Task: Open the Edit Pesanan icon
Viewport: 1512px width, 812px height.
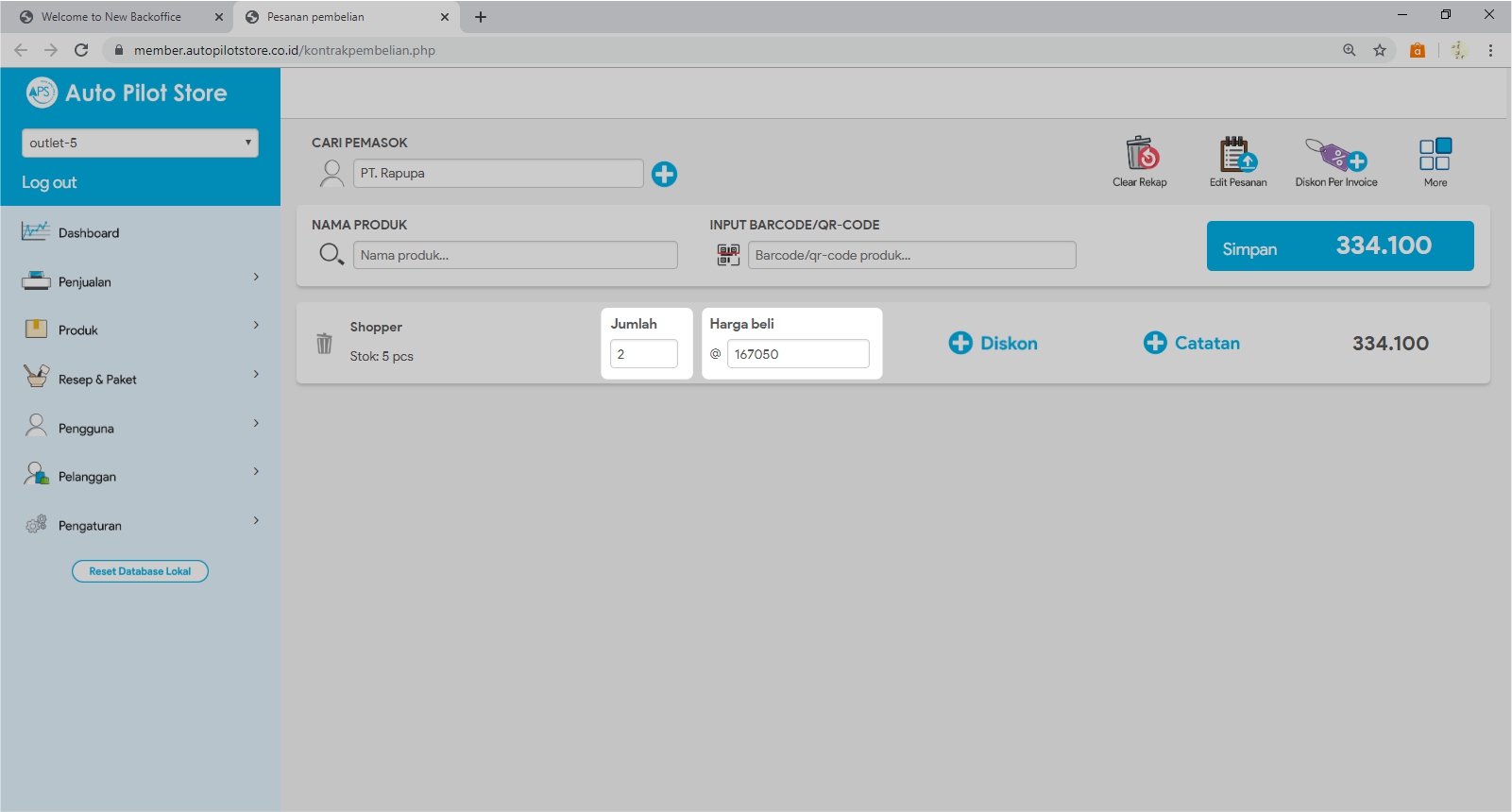Action: (1237, 154)
